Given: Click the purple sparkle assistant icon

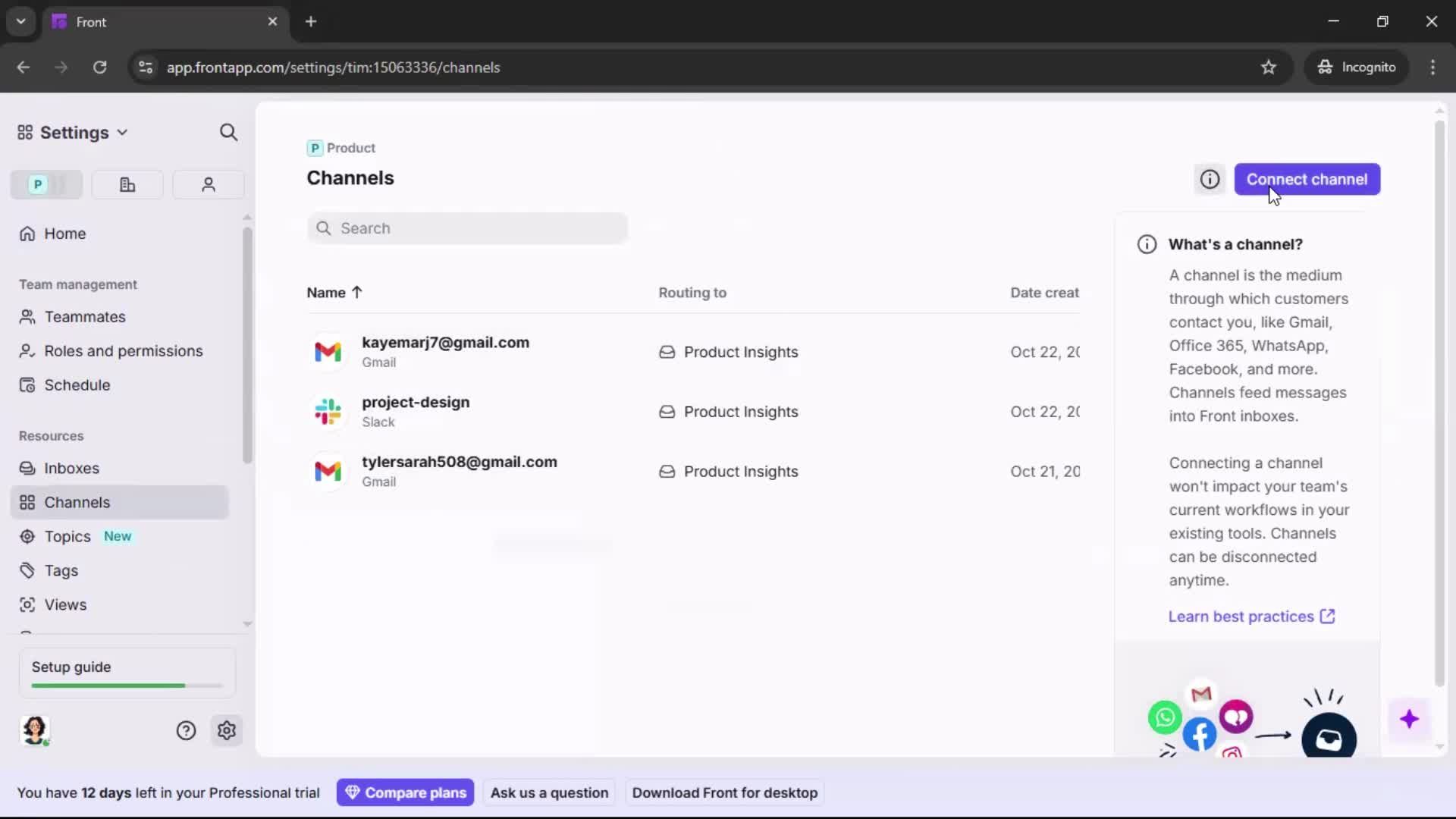Looking at the screenshot, I should (x=1410, y=720).
